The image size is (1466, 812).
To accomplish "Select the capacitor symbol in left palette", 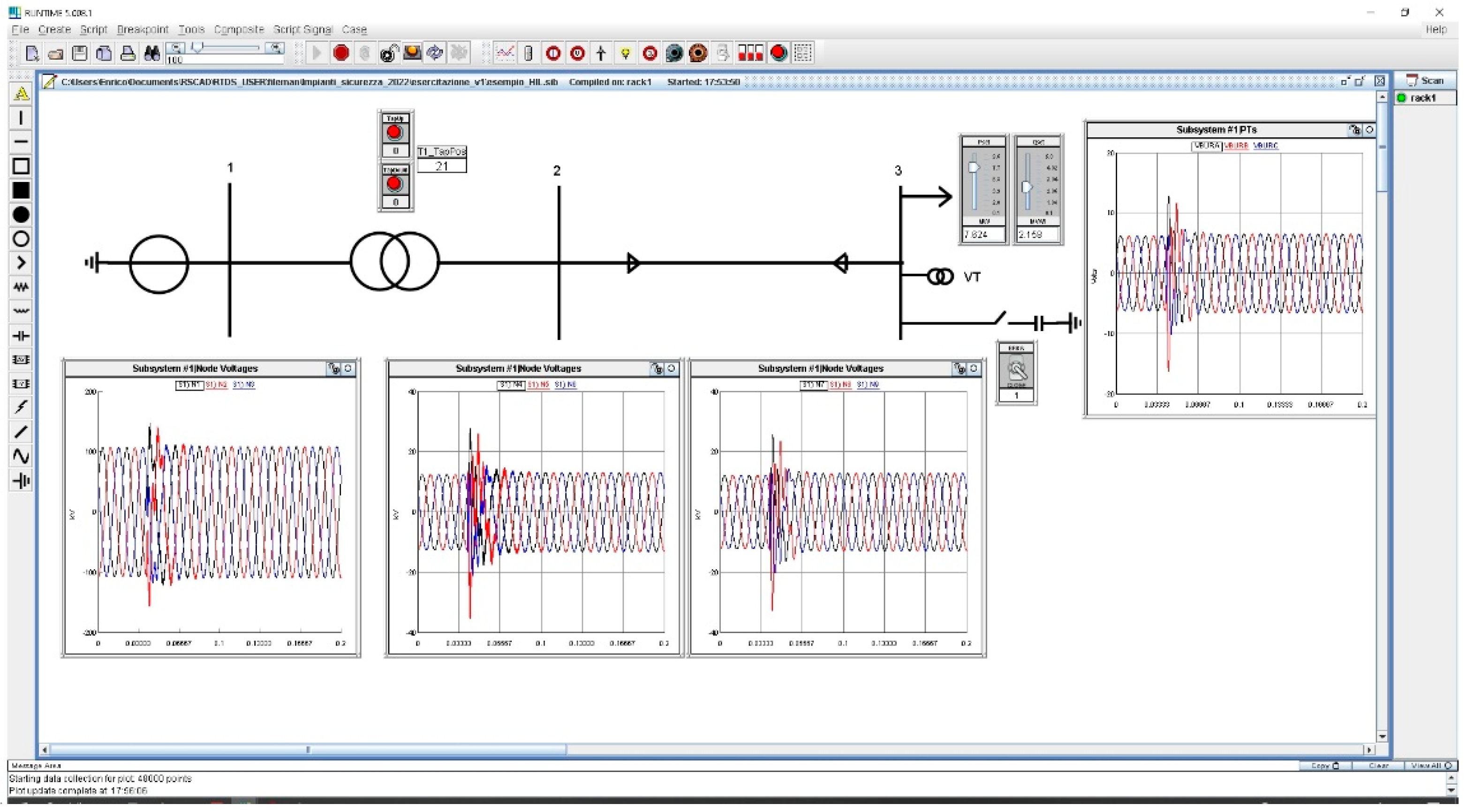I will click(x=21, y=336).
